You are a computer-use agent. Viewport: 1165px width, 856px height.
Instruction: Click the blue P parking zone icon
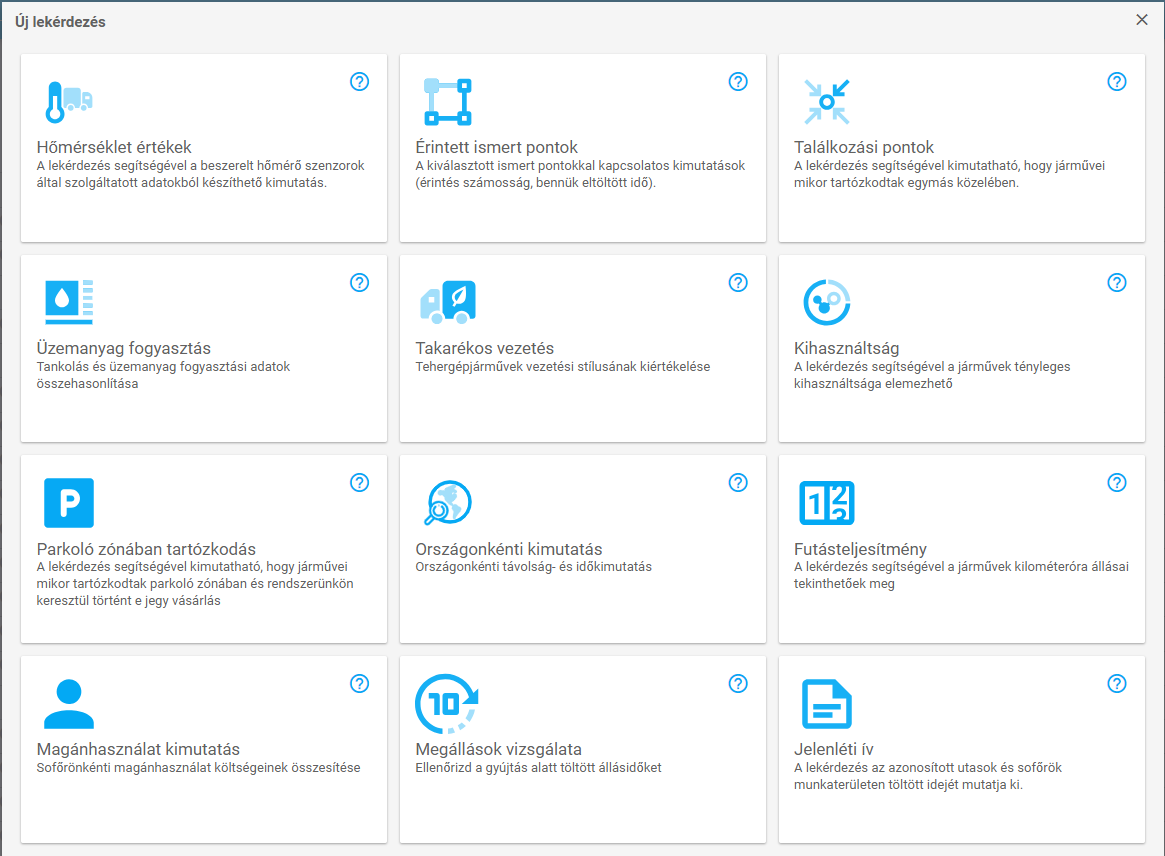[x=69, y=502]
